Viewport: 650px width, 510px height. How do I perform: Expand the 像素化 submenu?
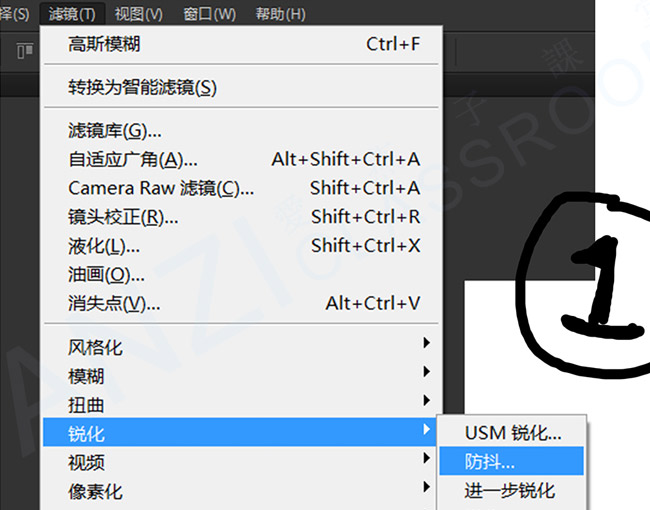tap(241, 491)
